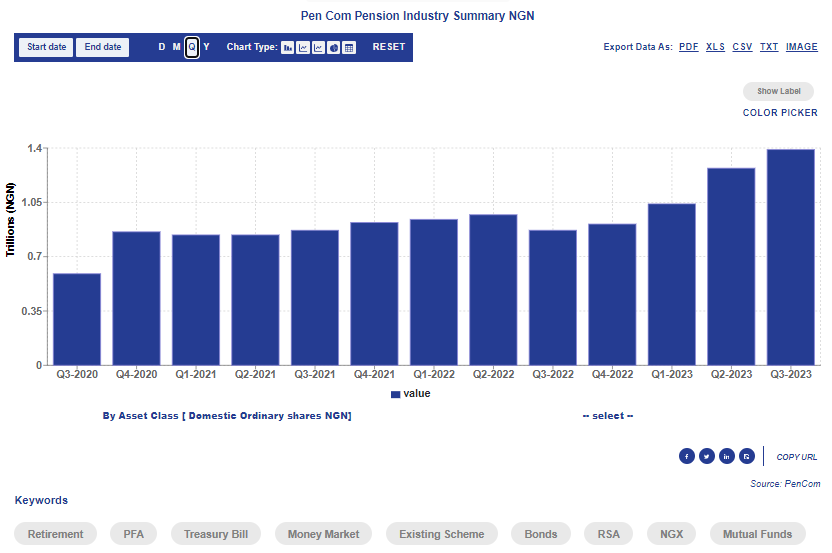Open the RSA keyword tag
The height and width of the screenshot is (553, 832).
[x=609, y=534]
